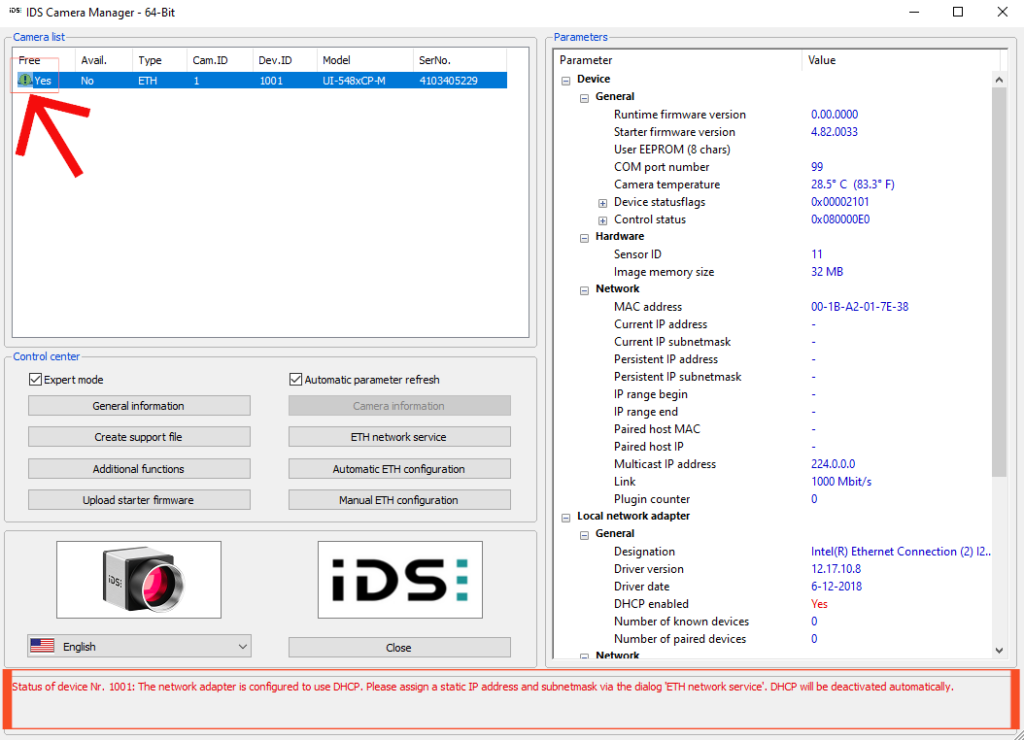This screenshot has width=1024, height=740.
Task: Click the iDS company logo
Action: [x=398, y=580]
